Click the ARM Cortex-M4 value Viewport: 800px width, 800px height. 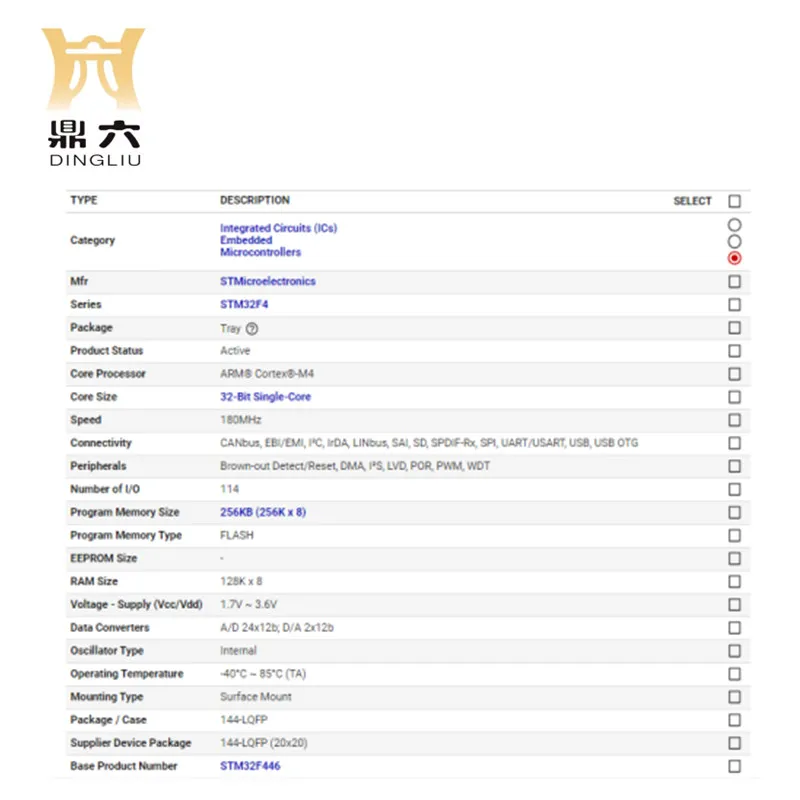[x=267, y=373]
